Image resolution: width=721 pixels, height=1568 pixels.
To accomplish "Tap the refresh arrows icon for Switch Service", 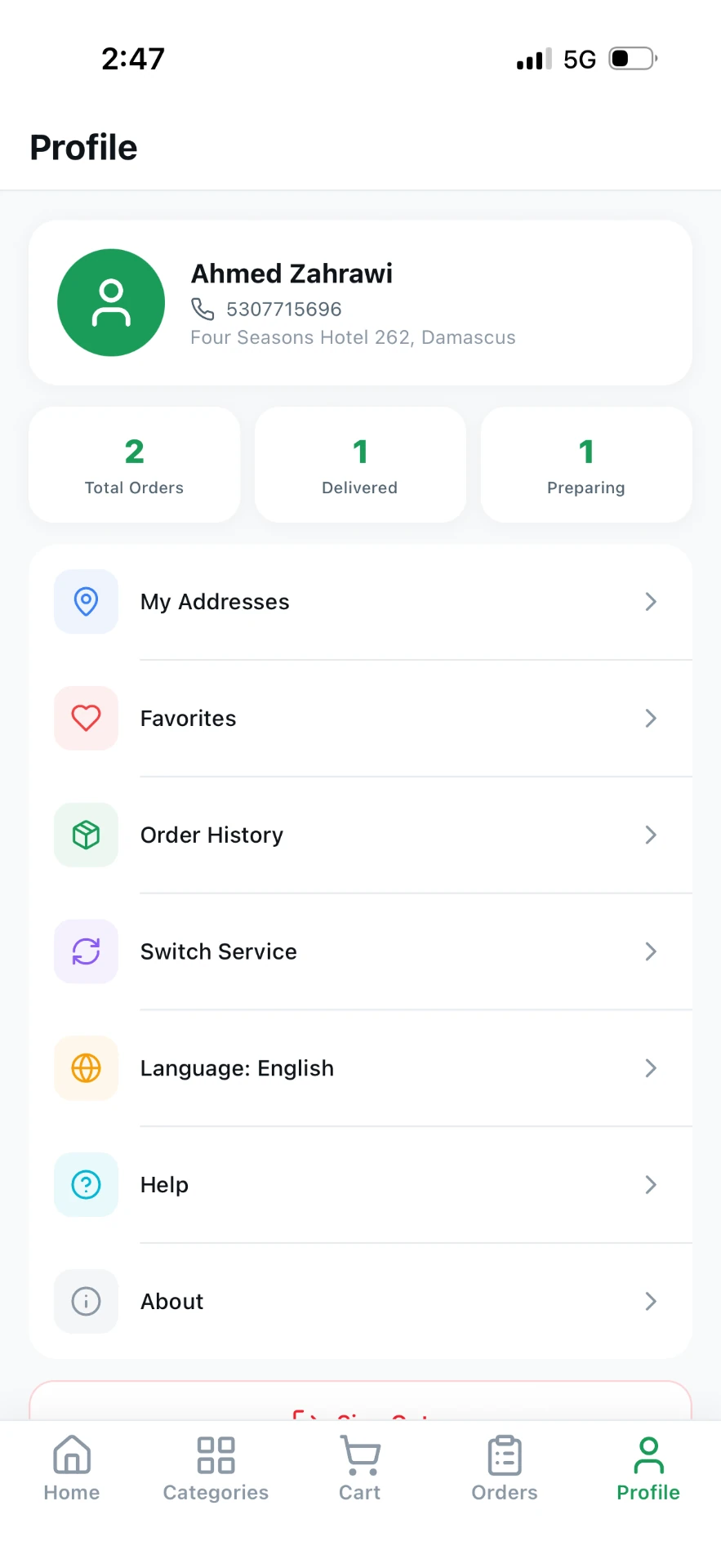I will click(86, 951).
